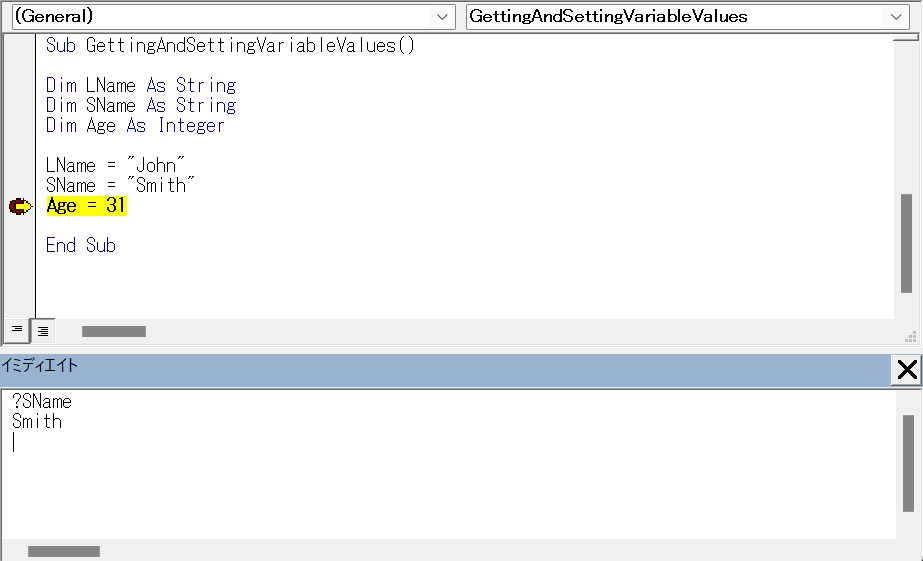Click the line SName = "Smith"
The width and height of the screenshot is (923, 561).
pyautogui.click(x=119, y=186)
